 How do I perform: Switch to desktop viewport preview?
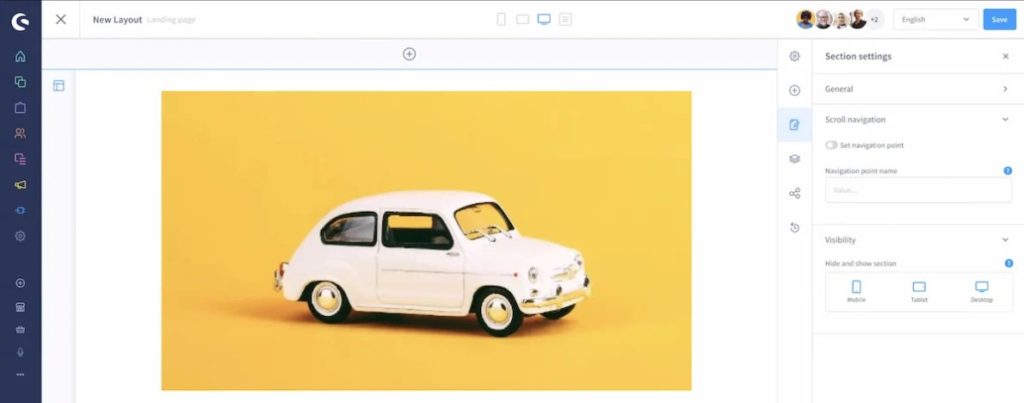coord(544,19)
